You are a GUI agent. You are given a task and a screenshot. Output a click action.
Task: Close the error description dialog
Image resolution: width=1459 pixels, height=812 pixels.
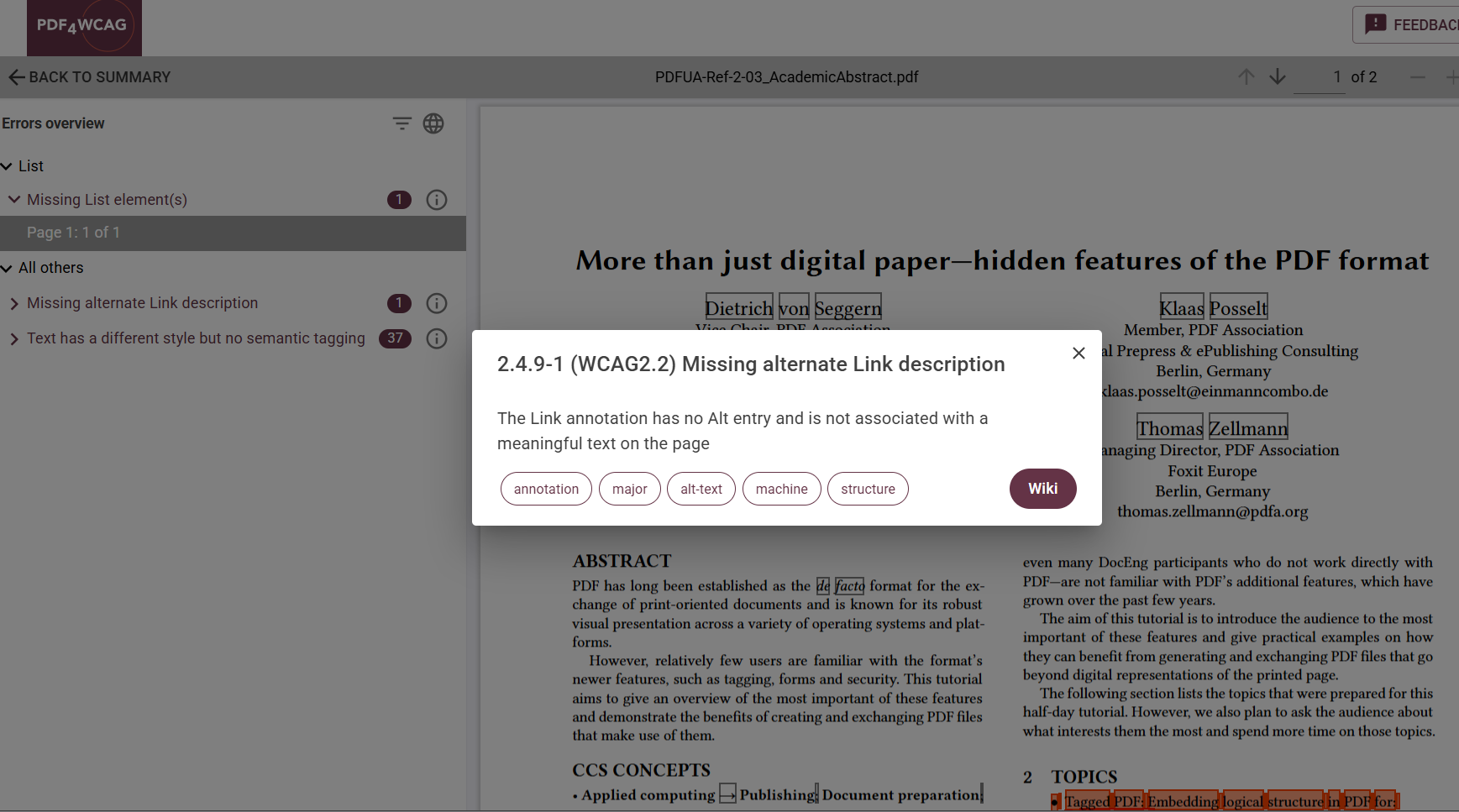(x=1079, y=354)
